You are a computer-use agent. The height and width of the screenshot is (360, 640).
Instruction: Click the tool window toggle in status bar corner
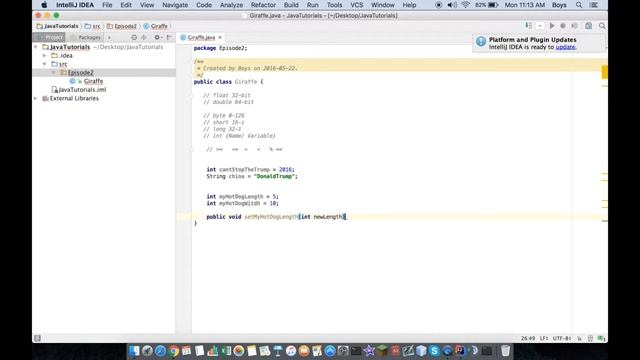point(38,338)
